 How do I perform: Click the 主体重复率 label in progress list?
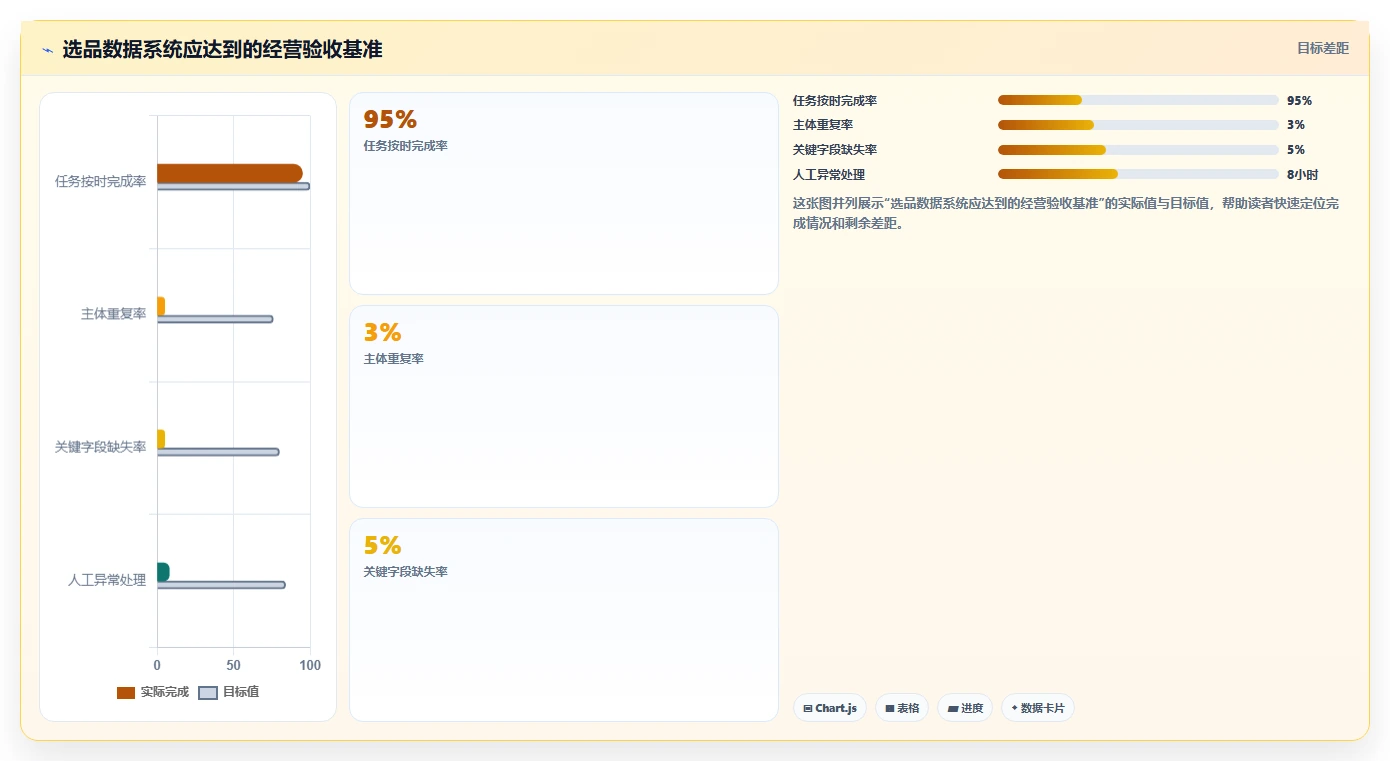pos(823,125)
